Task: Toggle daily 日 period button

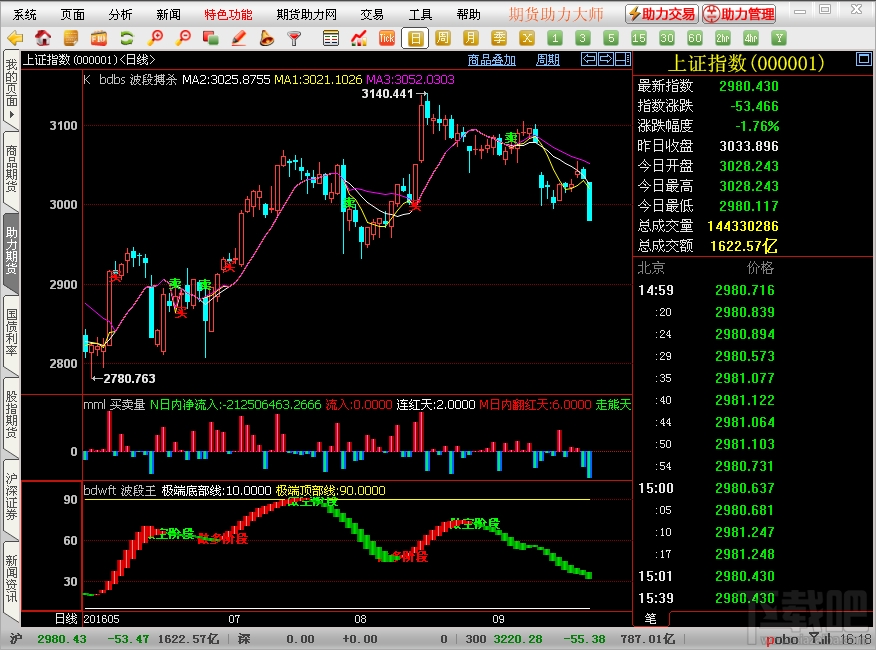Action: click(415, 38)
